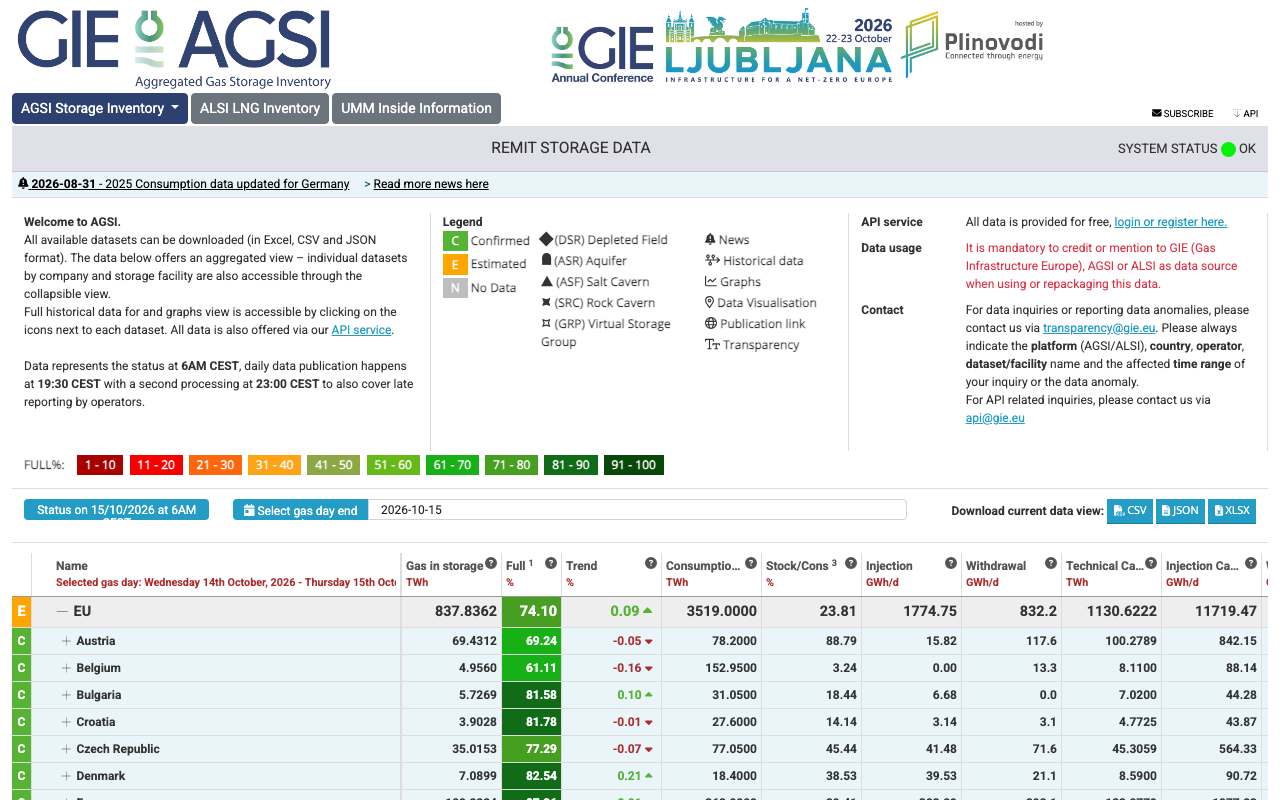Viewport: 1280px width, 800px height.
Task: Click help icon beside Full % column
Action: pyautogui.click(x=551, y=563)
